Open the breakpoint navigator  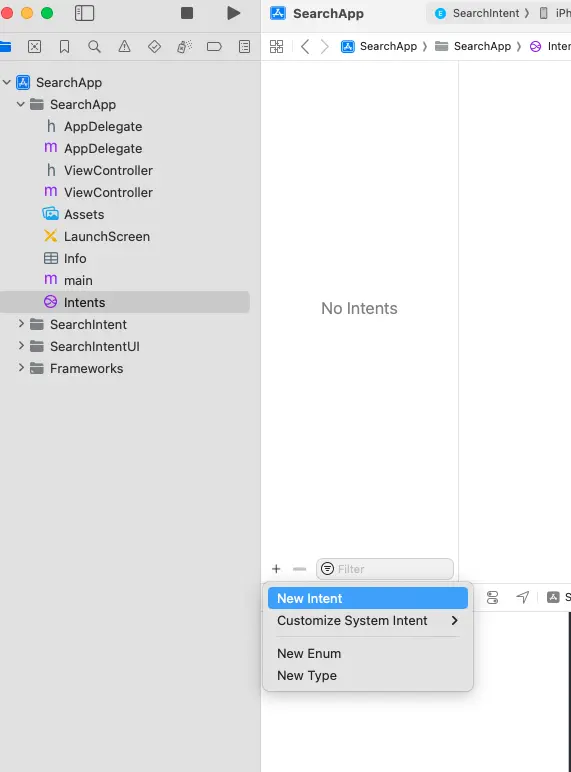tap(214, 47)
